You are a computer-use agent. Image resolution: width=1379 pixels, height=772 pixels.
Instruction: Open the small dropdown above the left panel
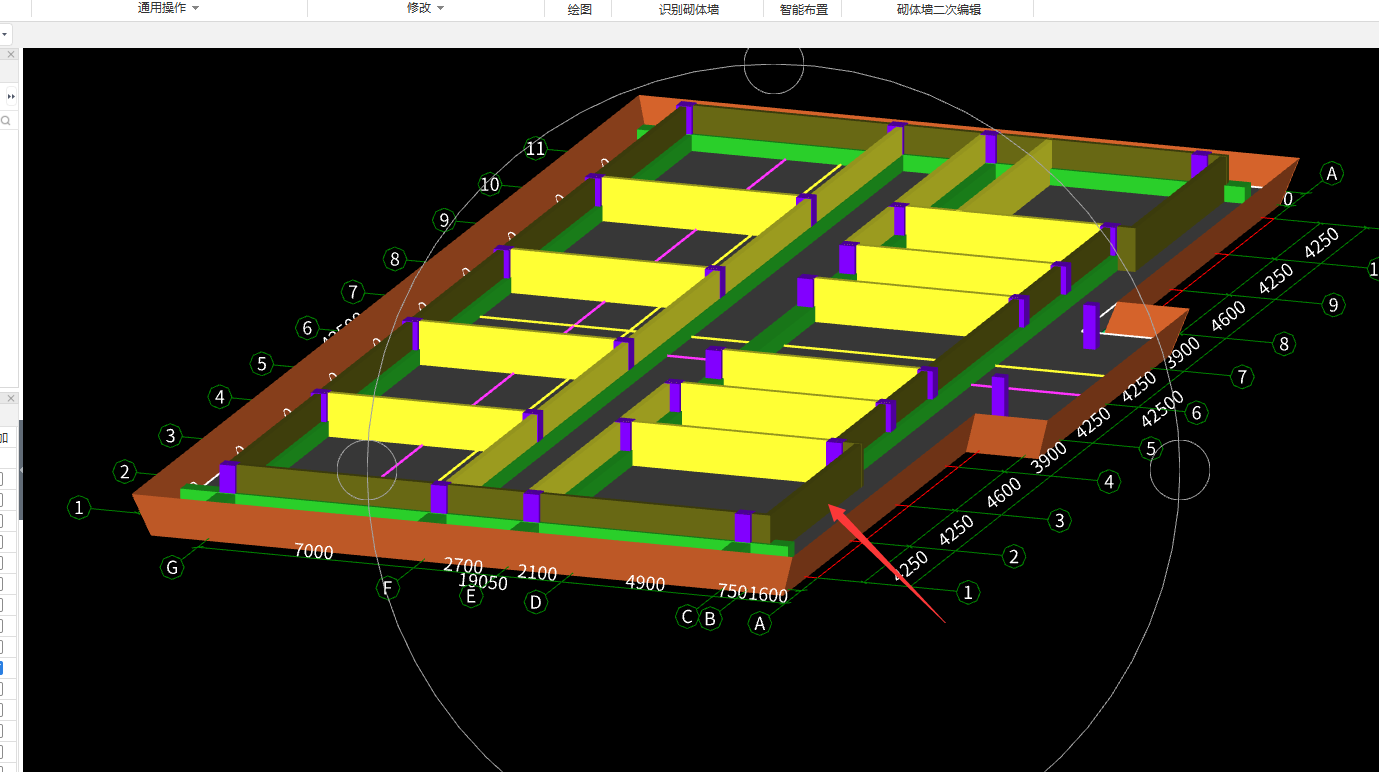5,35
